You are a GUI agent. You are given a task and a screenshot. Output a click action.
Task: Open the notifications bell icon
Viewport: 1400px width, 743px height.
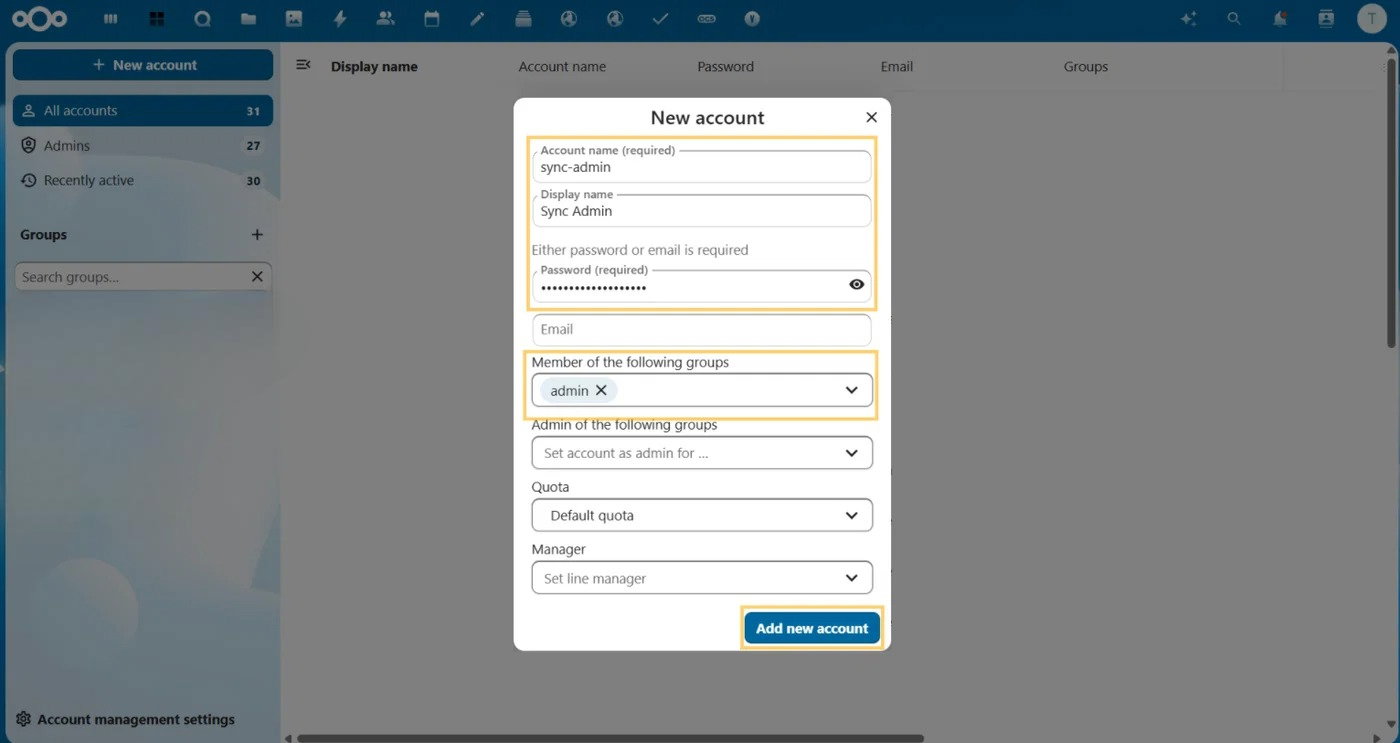coord(1280,19)
